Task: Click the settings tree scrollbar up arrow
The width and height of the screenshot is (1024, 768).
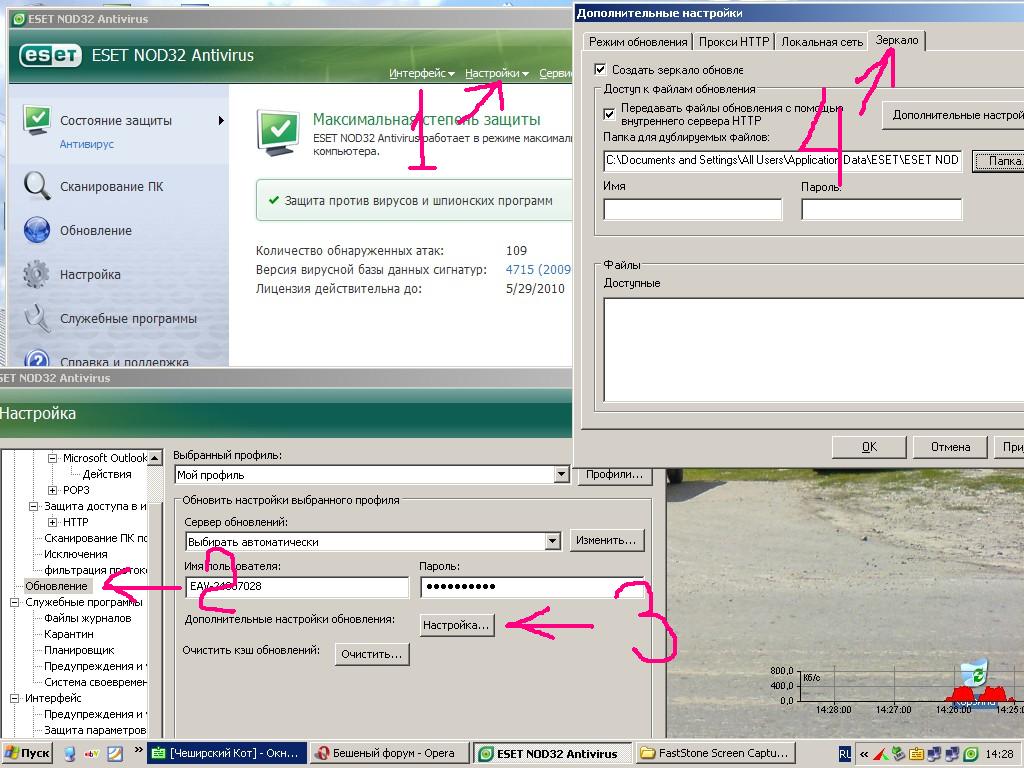Action: tap(155, 458)
